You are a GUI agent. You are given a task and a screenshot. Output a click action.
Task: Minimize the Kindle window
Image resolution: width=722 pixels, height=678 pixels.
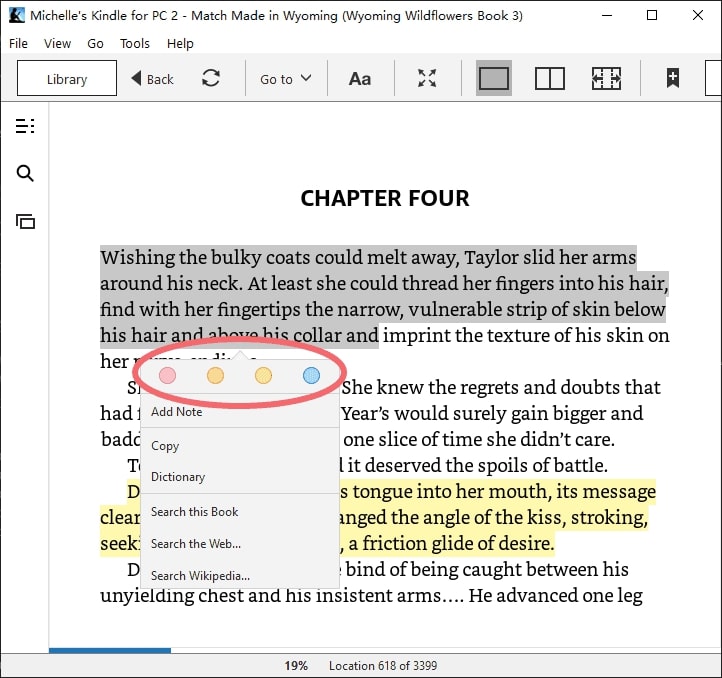pos(607,15)
